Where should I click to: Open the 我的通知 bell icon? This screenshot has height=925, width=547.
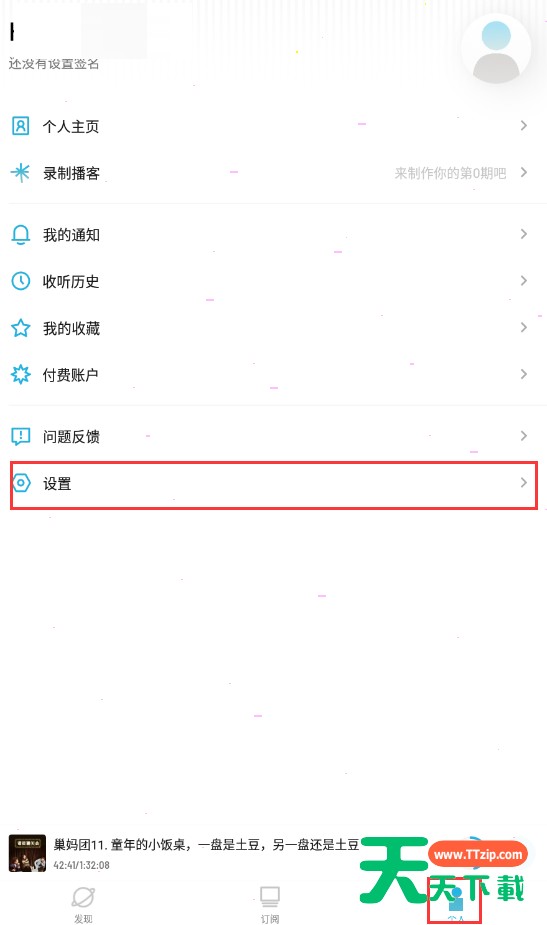[x=21, y=235]
